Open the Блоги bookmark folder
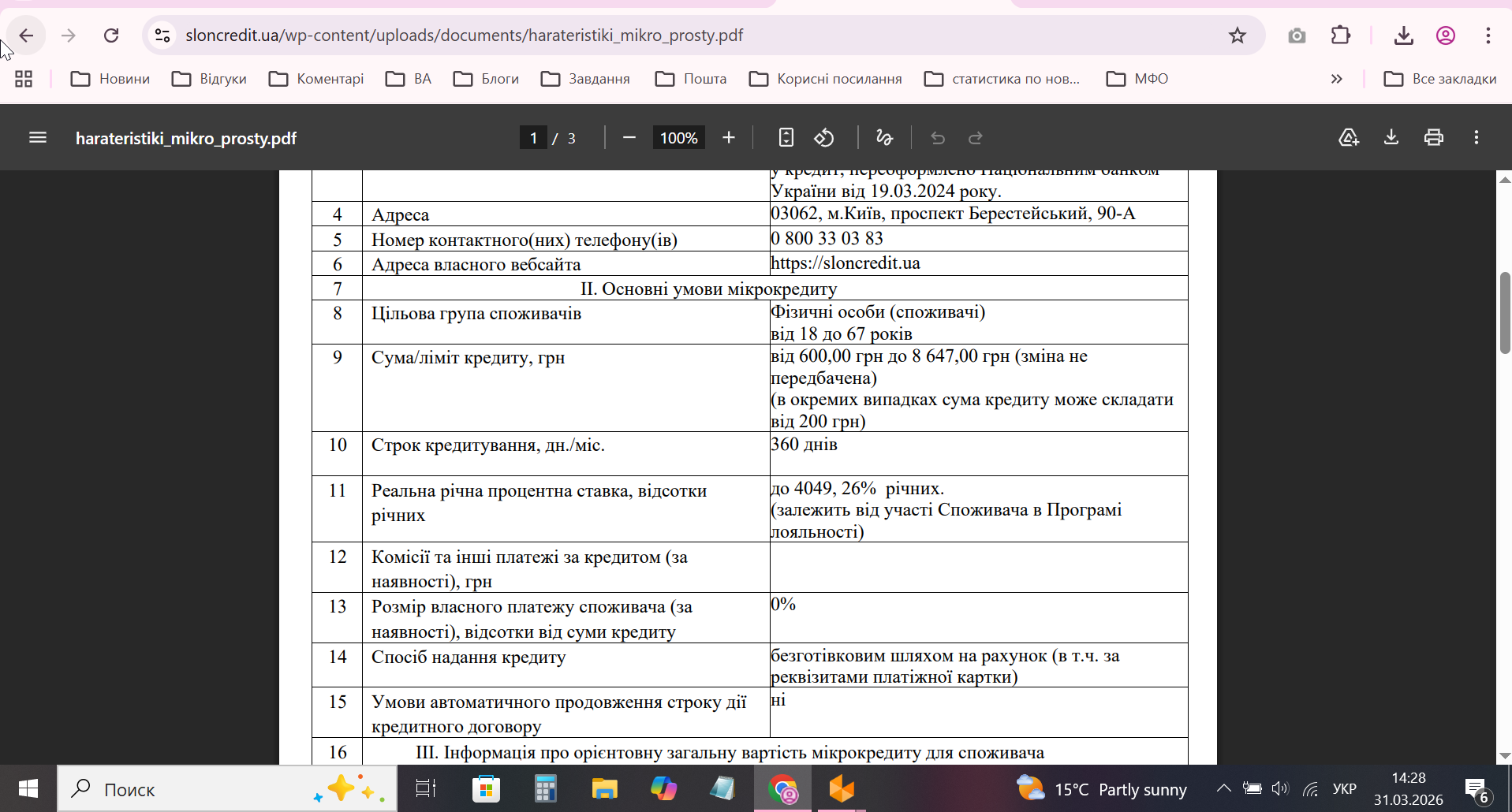The height and width of the screenshot is (812, 1512). pos(486,79)
